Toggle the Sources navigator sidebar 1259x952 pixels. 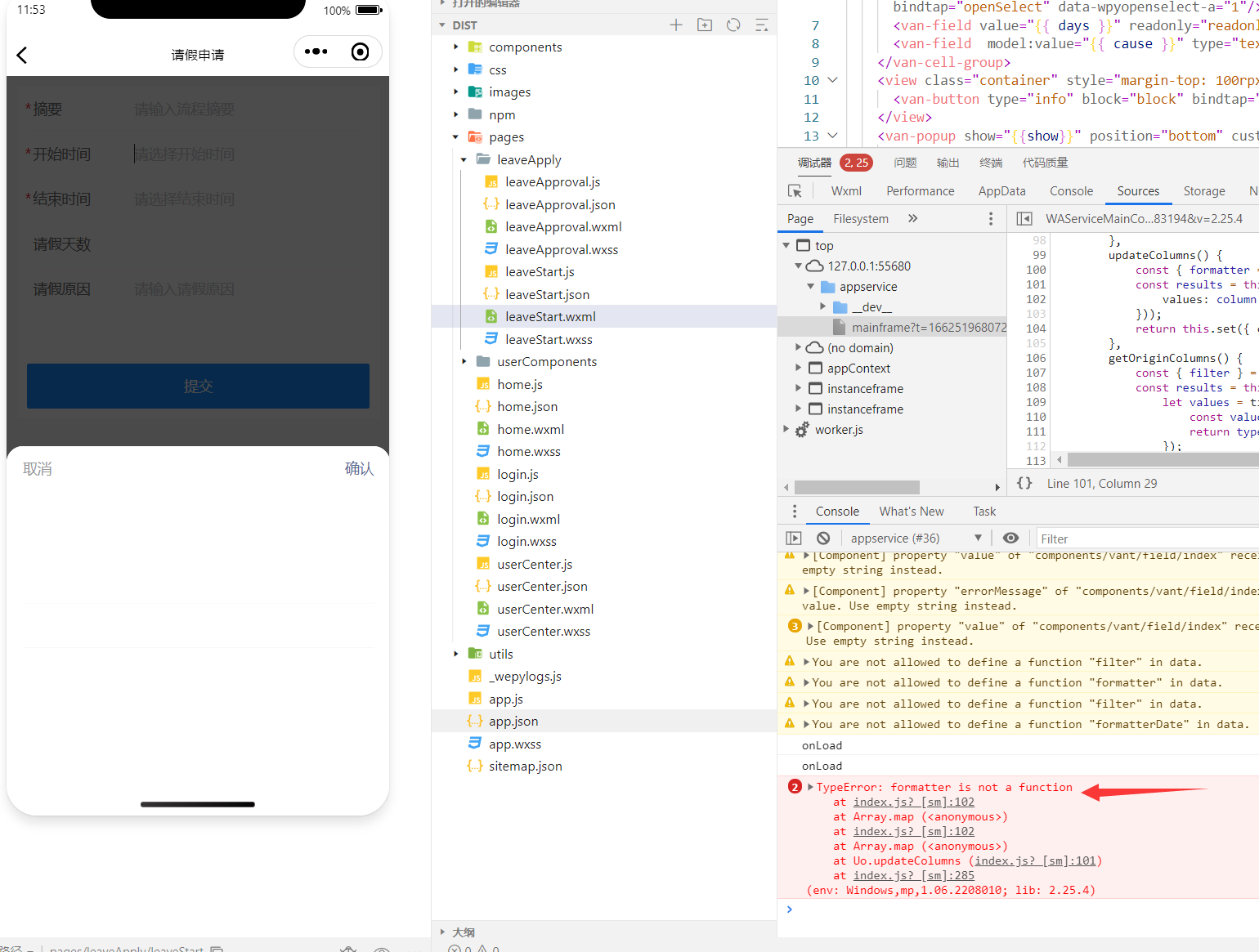(1024, 219)
